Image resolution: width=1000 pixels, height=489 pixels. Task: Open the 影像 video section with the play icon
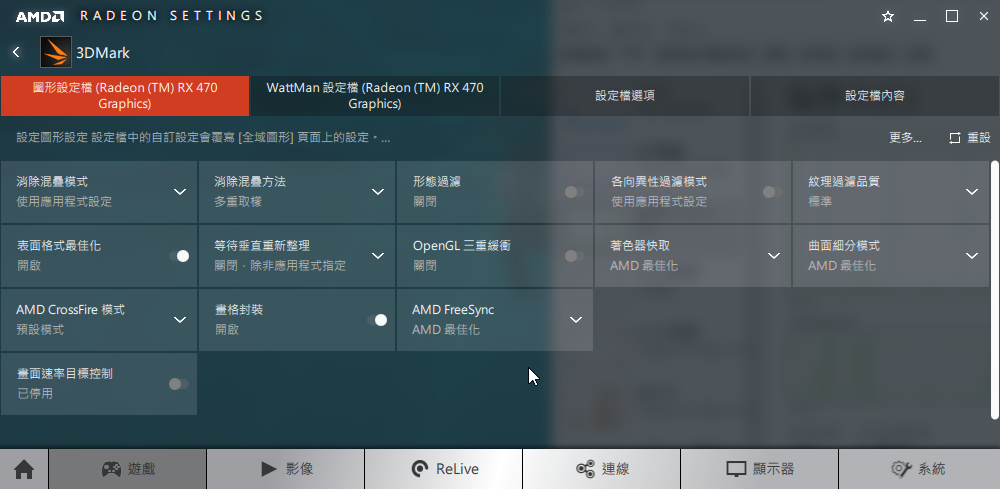click(286, 469)
